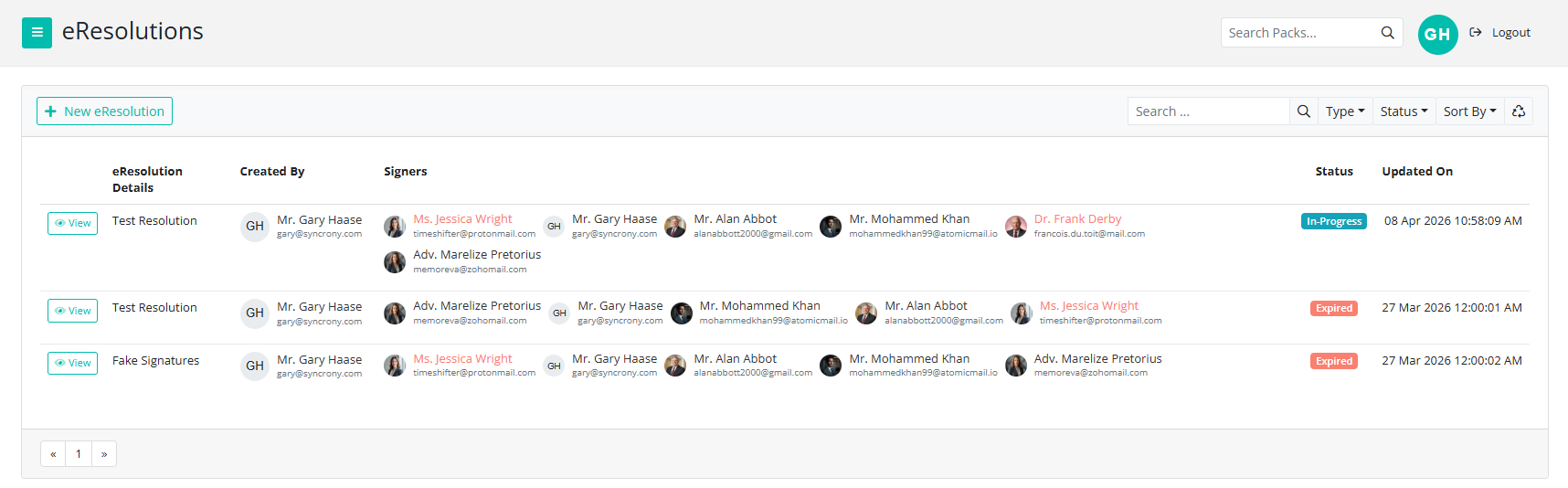View the Fake Signatures resolution
This screenshot has height=488, width=1568.
tap(72, 364)
